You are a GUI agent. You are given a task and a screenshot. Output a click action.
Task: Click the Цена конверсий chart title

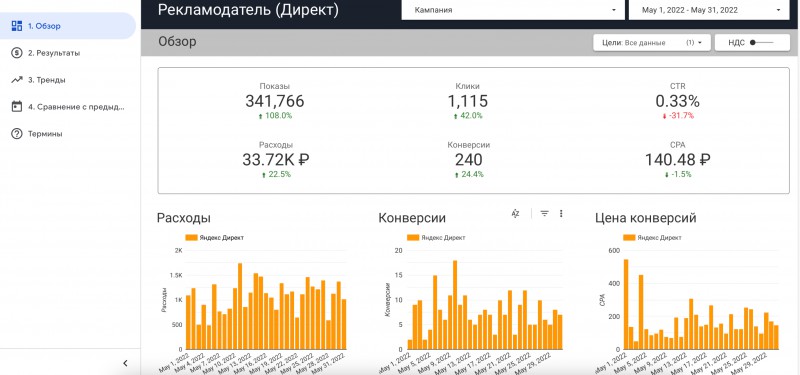pyautogui.click(x=645, y=218)
